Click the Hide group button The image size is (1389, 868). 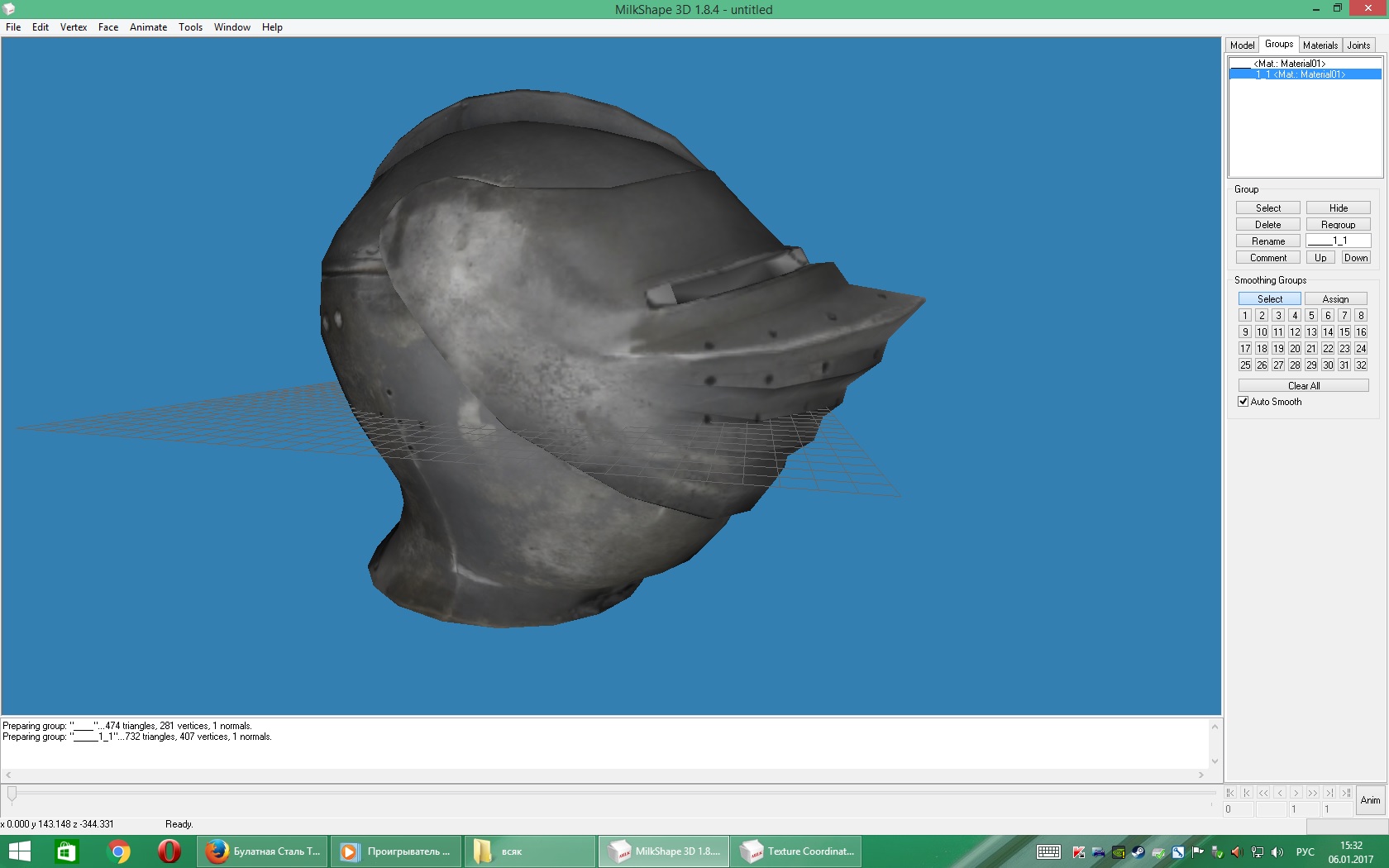click(1339, 208)
